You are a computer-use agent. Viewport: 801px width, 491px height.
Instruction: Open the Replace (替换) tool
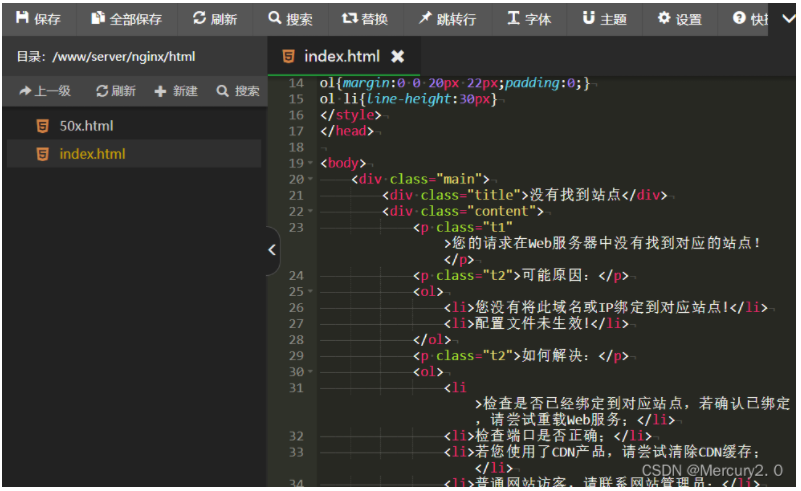click(365, 19)
